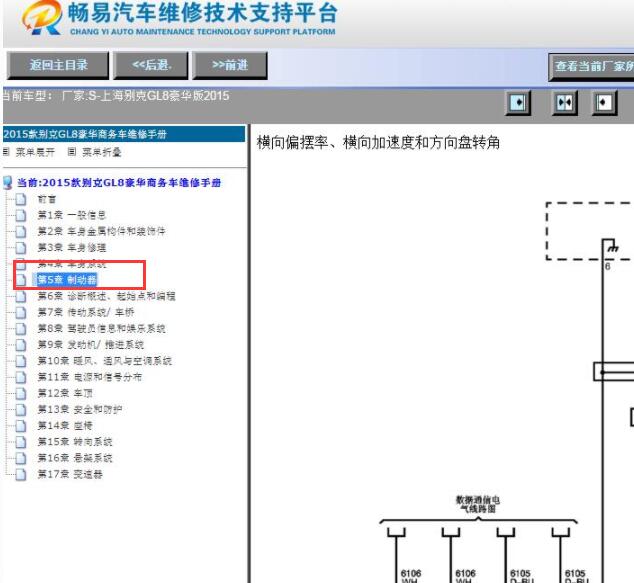
Task: Click the split-panel layout icon
Action: 564,103
